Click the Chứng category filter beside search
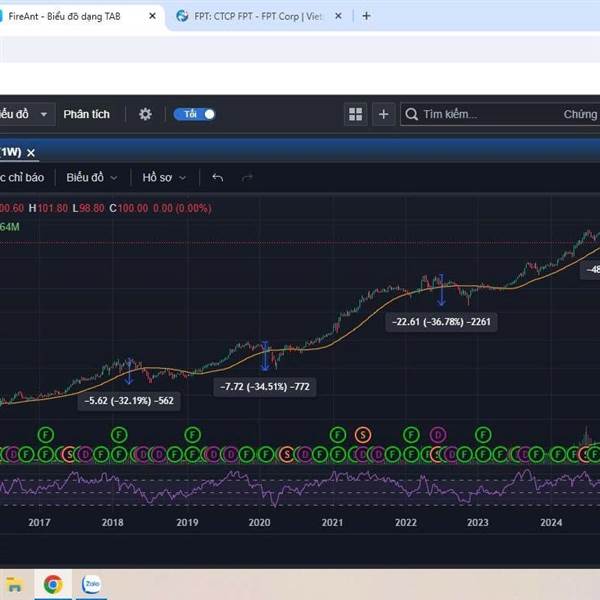This screenshot has height=600, width=600. tap(580, 114)
